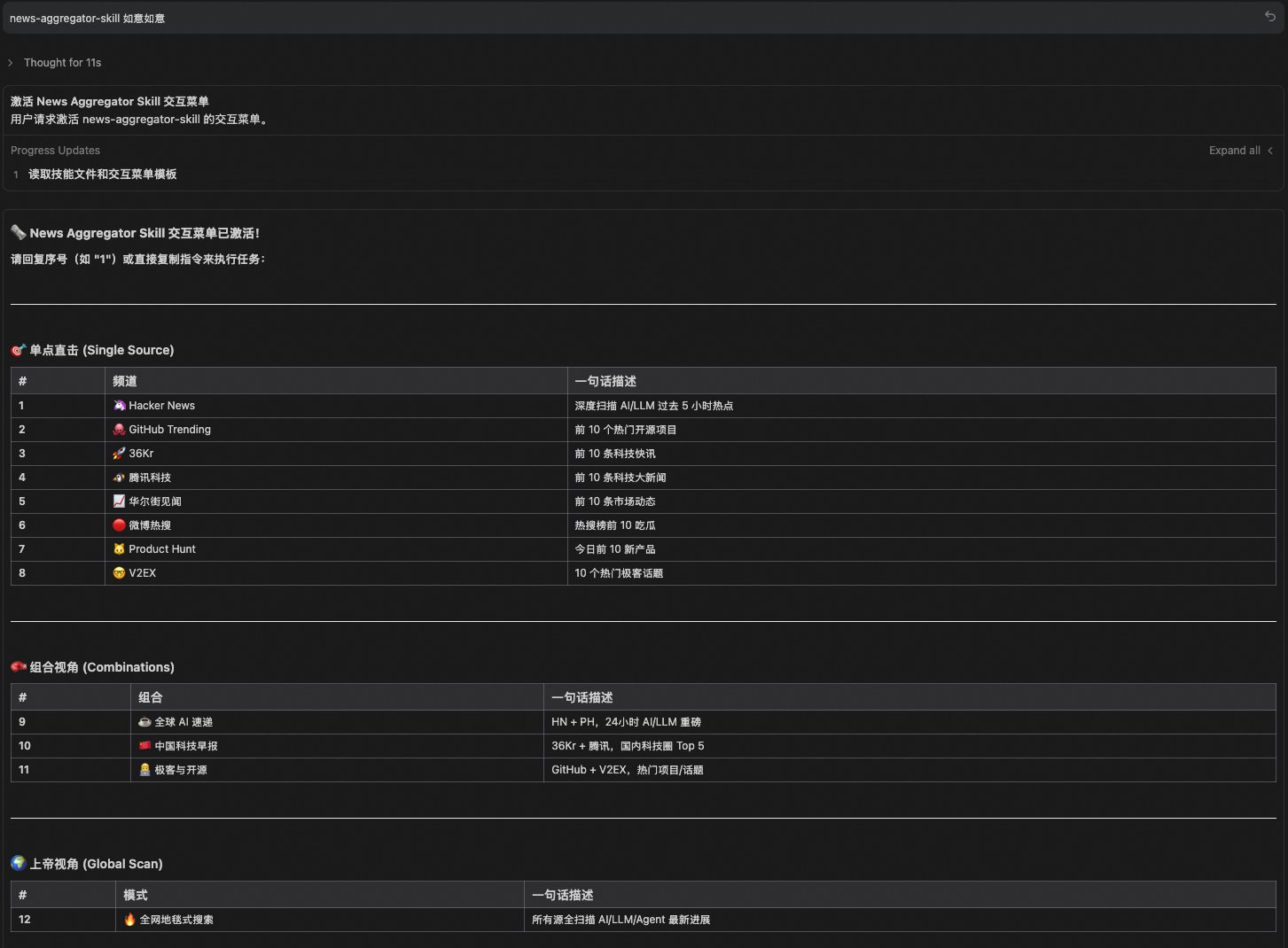Click the heading '激活 News Aggregator Skill 交互菜单'
This screenshot has width=1288, height=948.
110,101
